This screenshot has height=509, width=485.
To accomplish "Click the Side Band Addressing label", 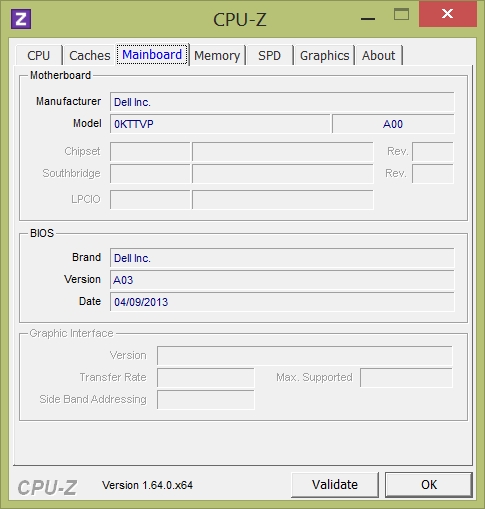I will pos(93,399).
